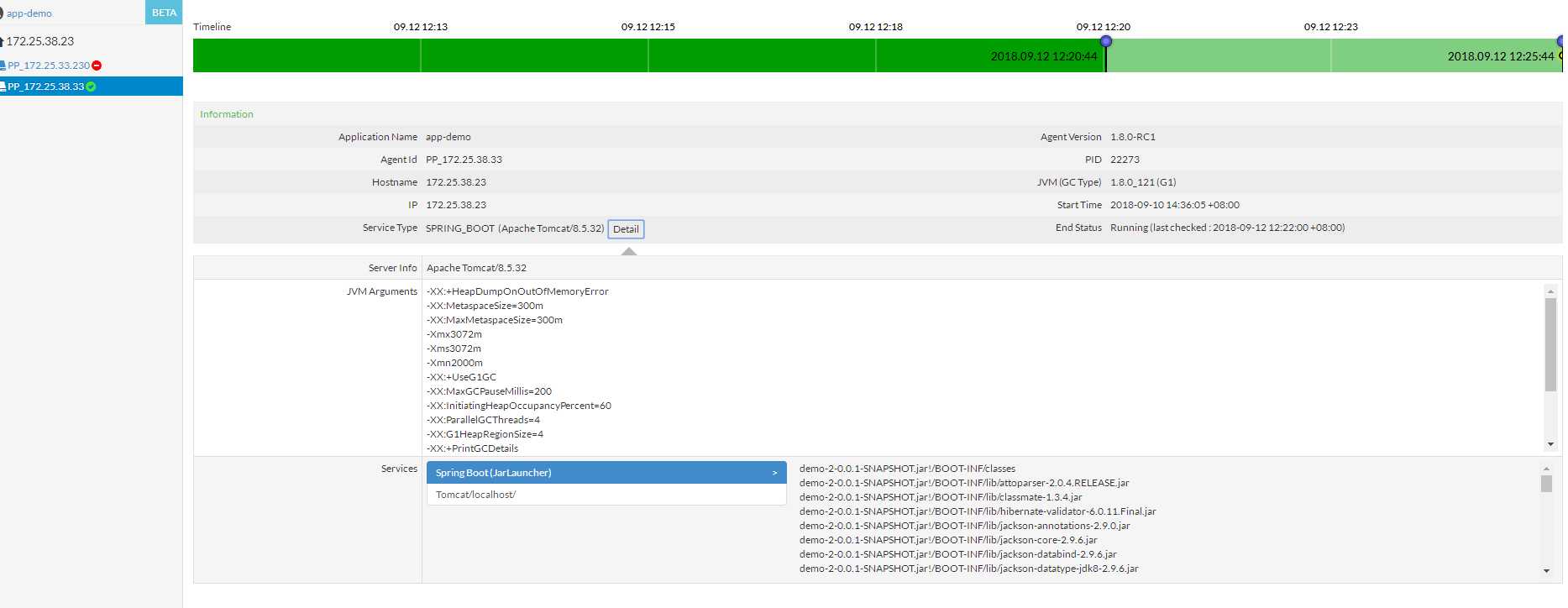The width and height of the screenshot is (1568, 608).
Task: Click the -XX:+UseG1GC argument
Action: click(461, 377)
